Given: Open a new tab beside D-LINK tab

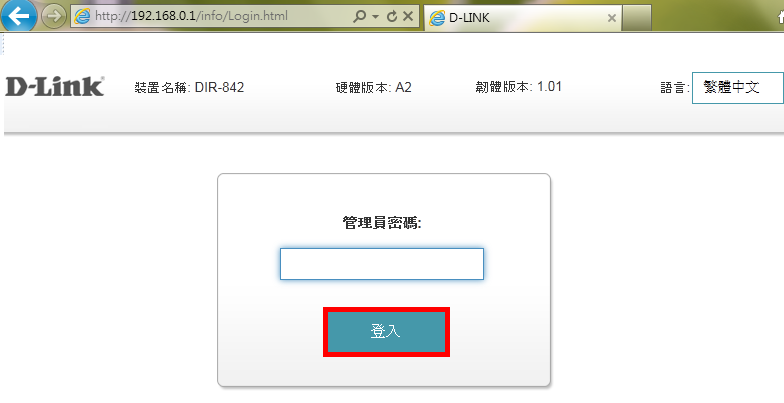Looking at the screenshot, I should click(x=637, y=18).
